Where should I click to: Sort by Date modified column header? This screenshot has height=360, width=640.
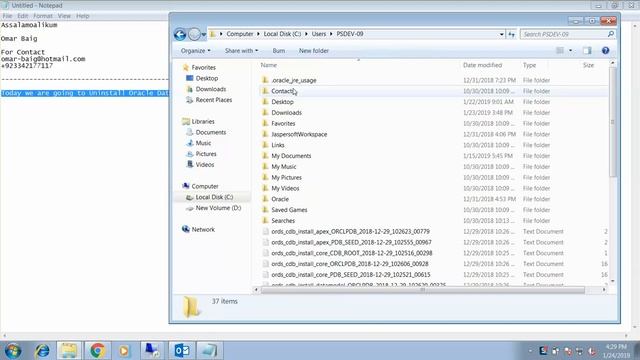point(482,65)
